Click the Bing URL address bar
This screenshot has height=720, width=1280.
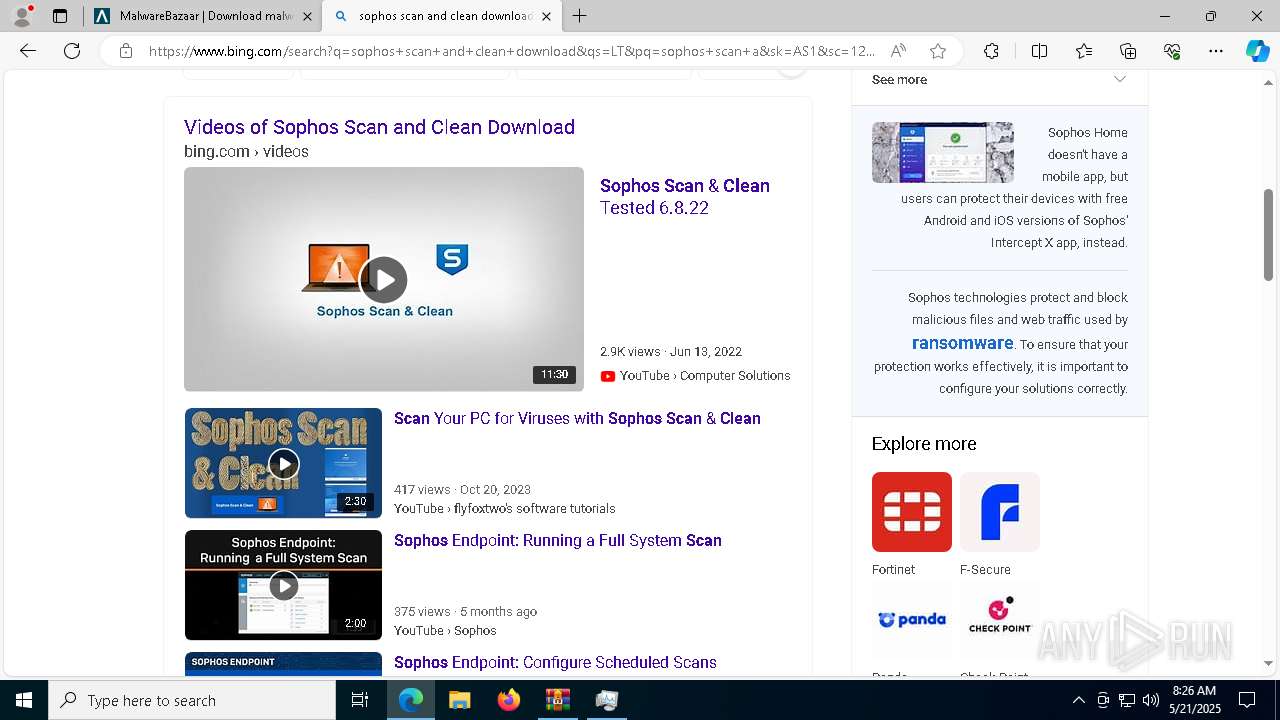pyautogui.click(x=511, y=51)
